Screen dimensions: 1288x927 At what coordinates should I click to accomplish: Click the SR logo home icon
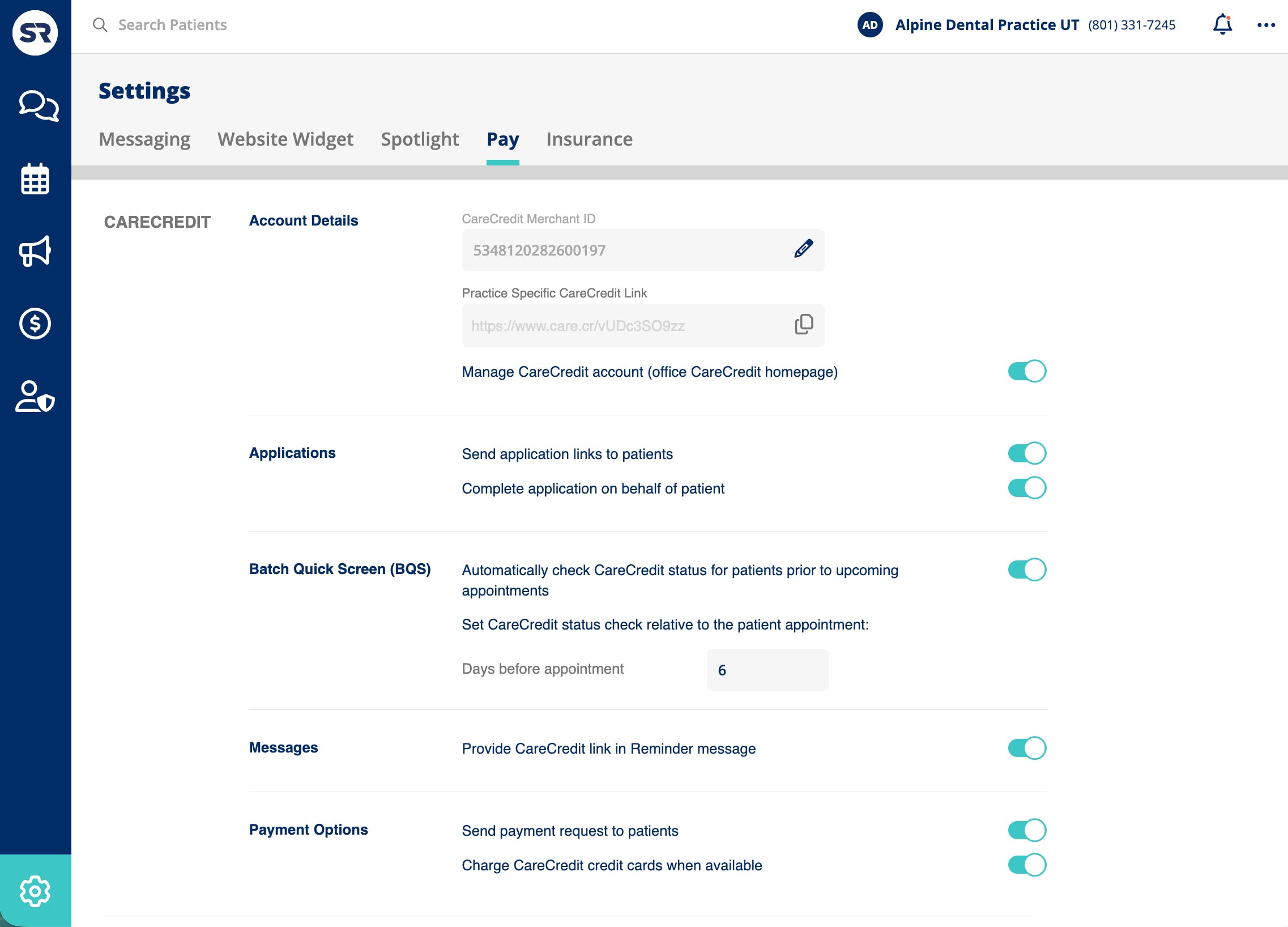point(35,33)
